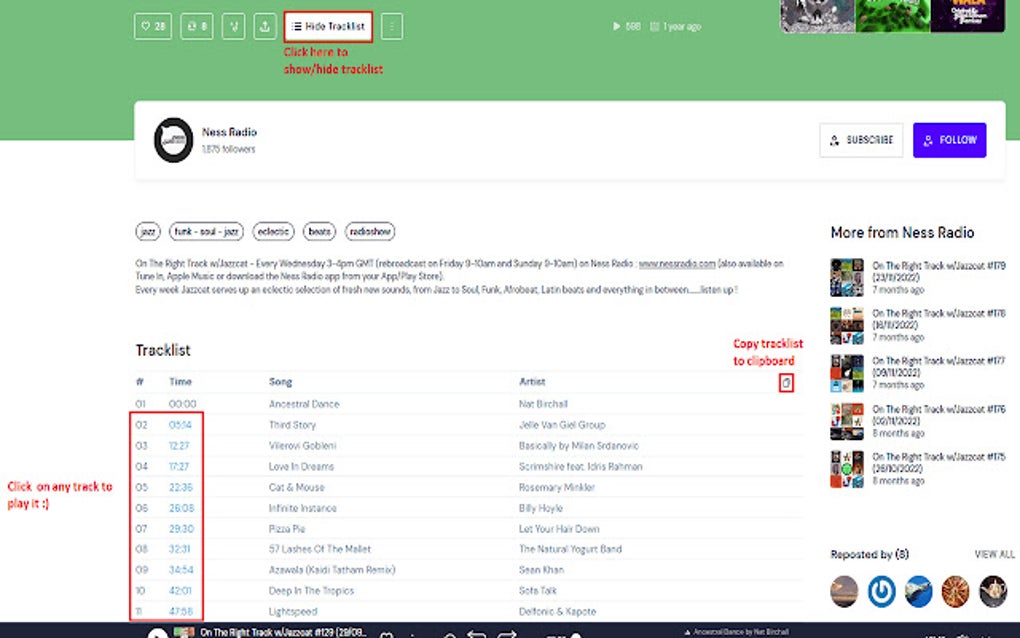Click the SUBSCRIBE button

(x=861, y=140)
